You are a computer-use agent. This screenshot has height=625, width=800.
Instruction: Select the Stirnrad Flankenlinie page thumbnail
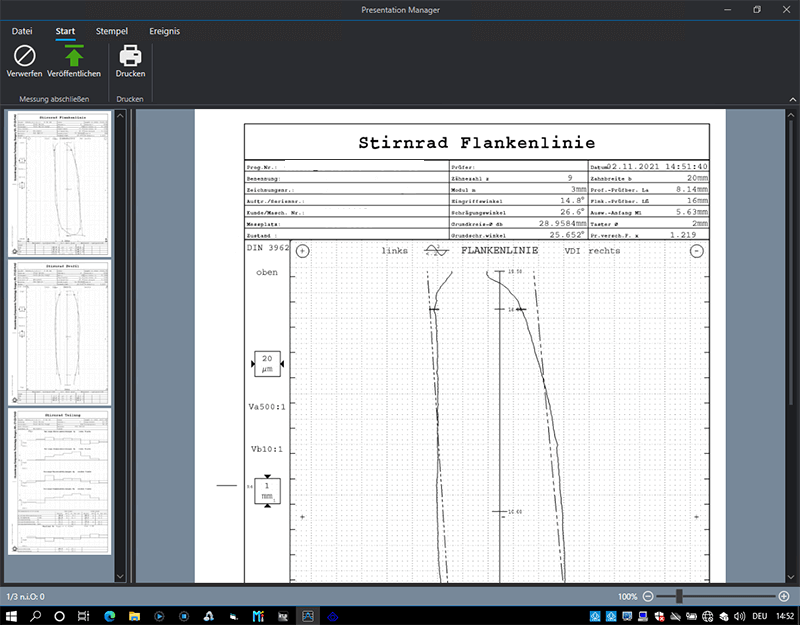[60, 184]
